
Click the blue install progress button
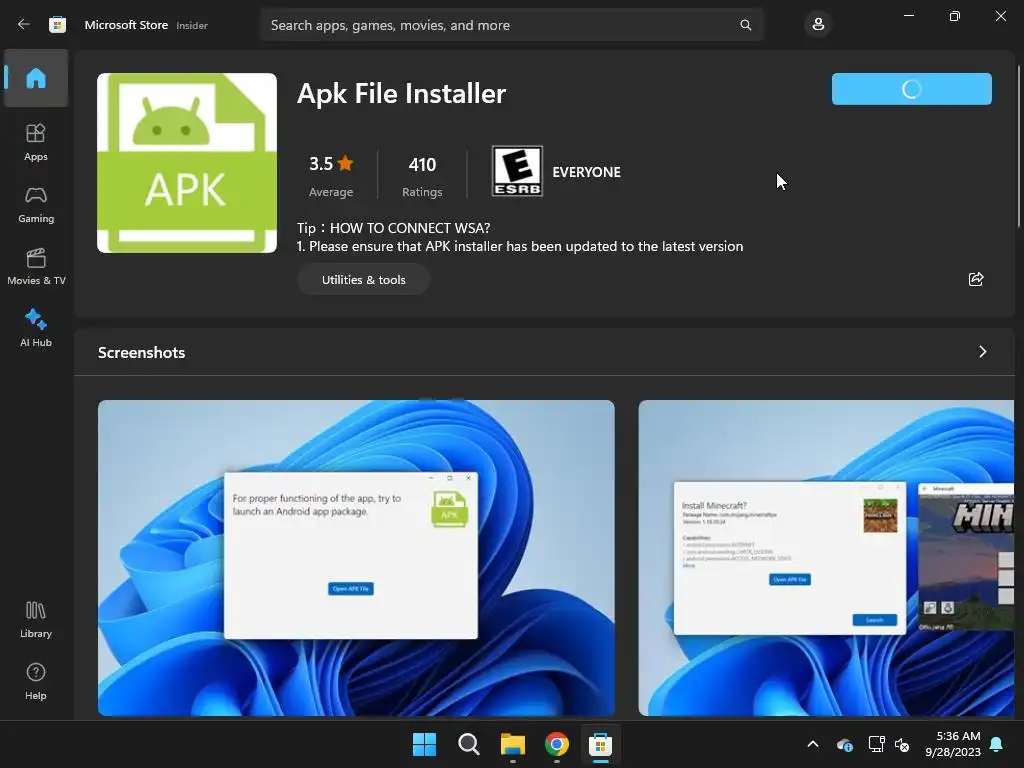pyautogui.click(x=911, y=89)
